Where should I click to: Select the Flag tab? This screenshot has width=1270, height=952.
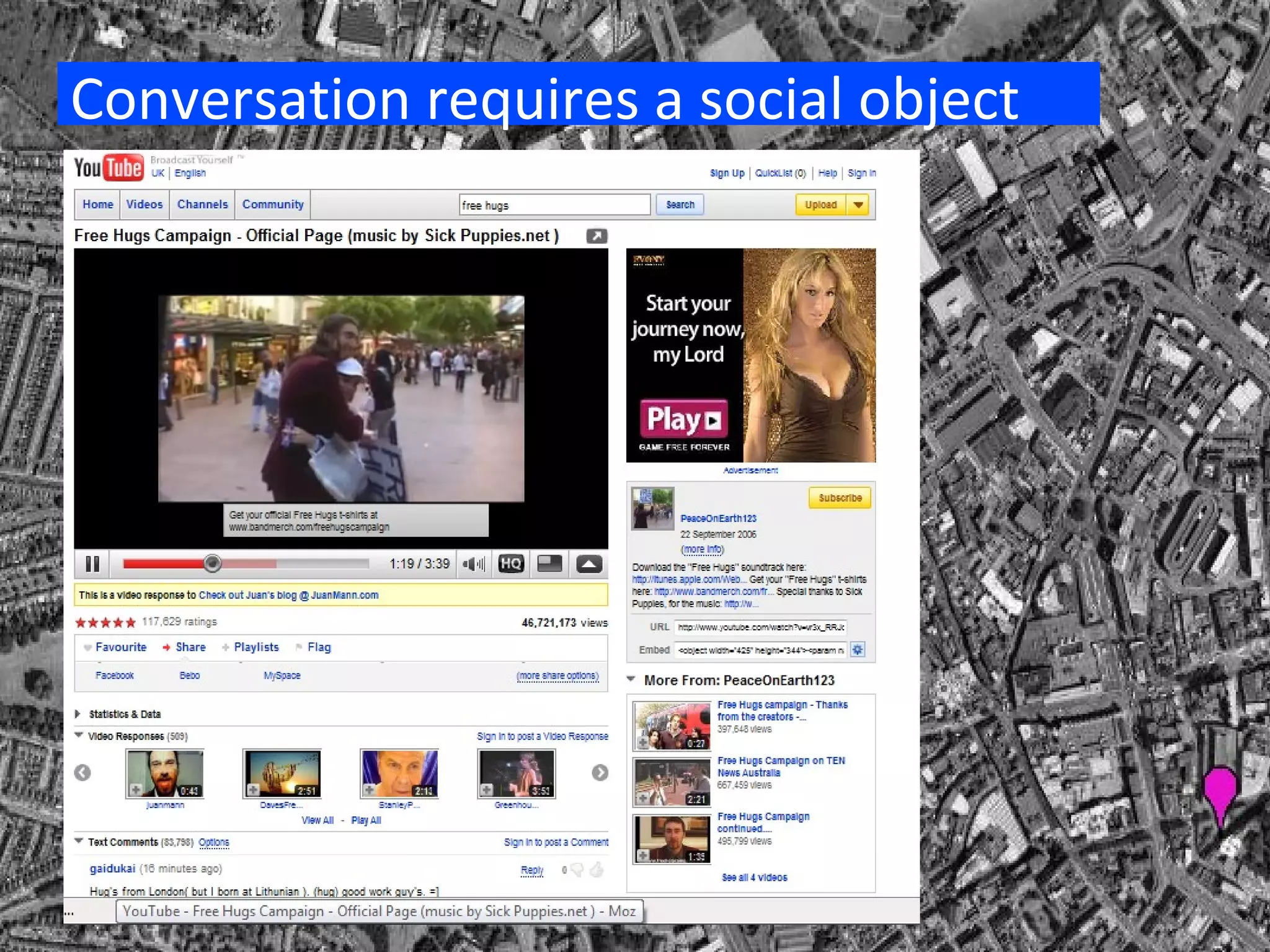click(x=313, y=647)
